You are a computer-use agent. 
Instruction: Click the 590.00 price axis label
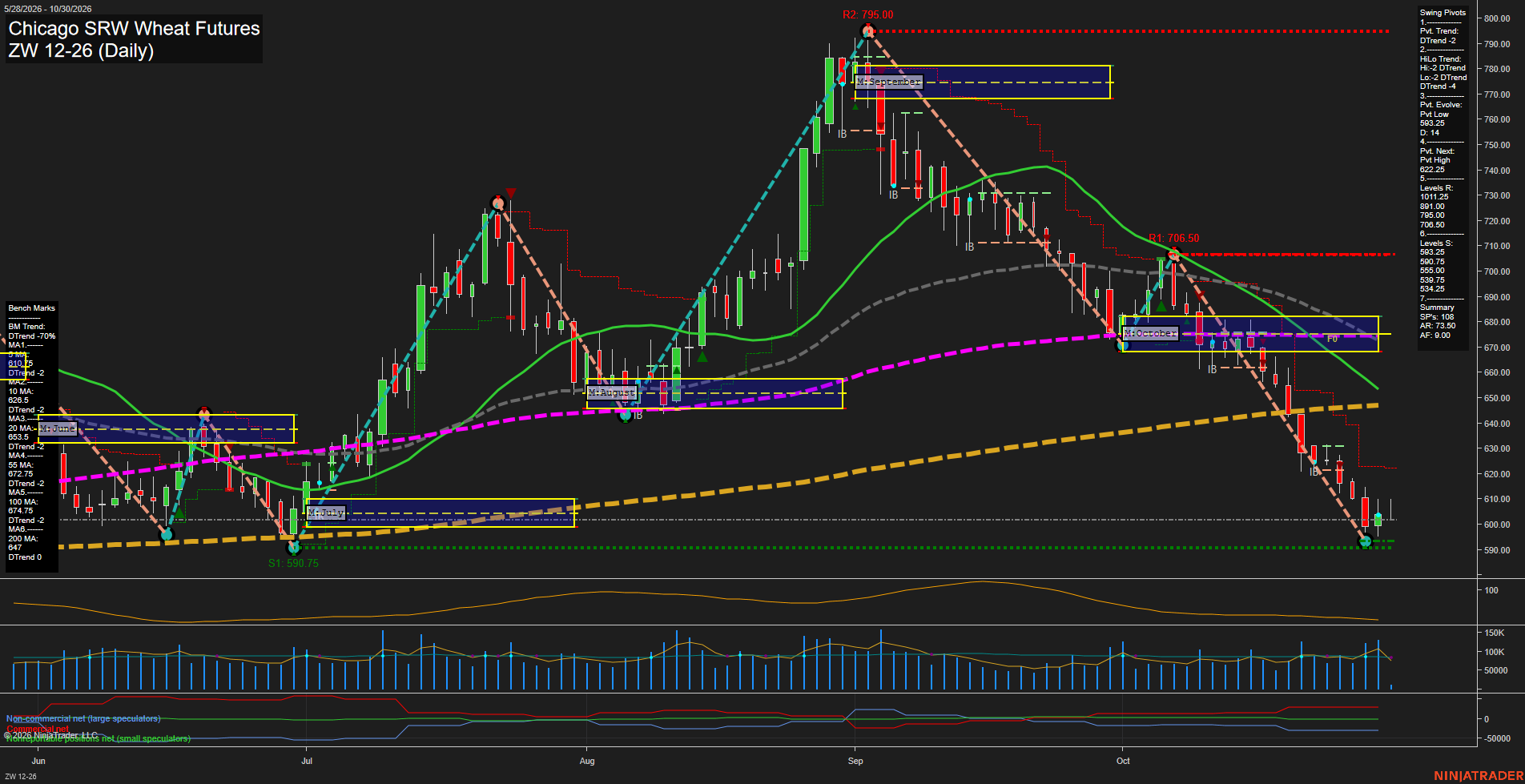click(1497, 550)
